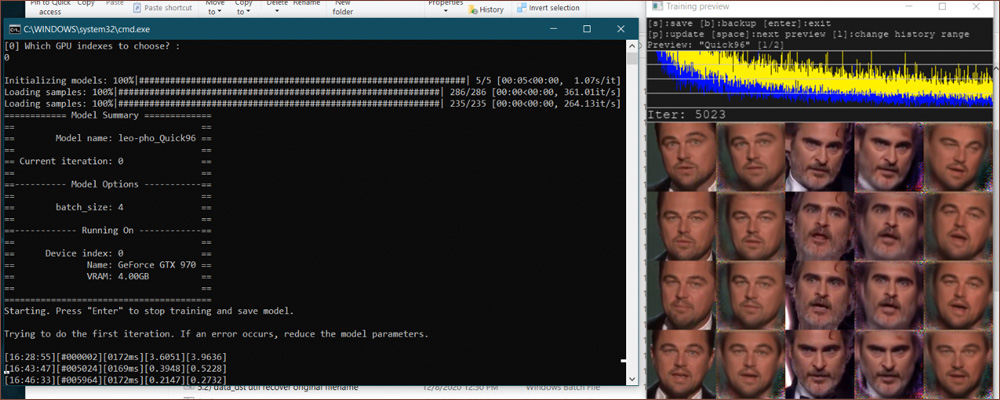This screenshot has width=1000, height=400.
Task: Click the Training preview title text
Action: click(697, 6)
